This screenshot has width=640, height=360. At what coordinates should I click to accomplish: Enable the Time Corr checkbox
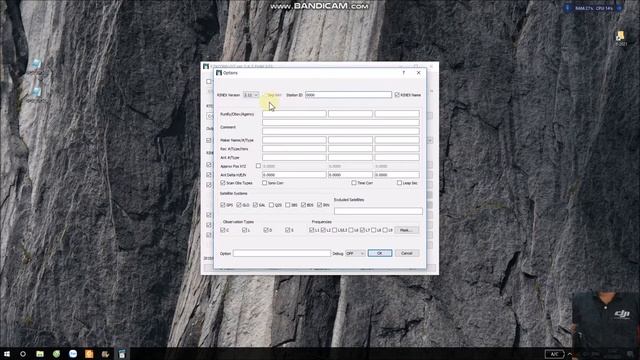[354, 183]
